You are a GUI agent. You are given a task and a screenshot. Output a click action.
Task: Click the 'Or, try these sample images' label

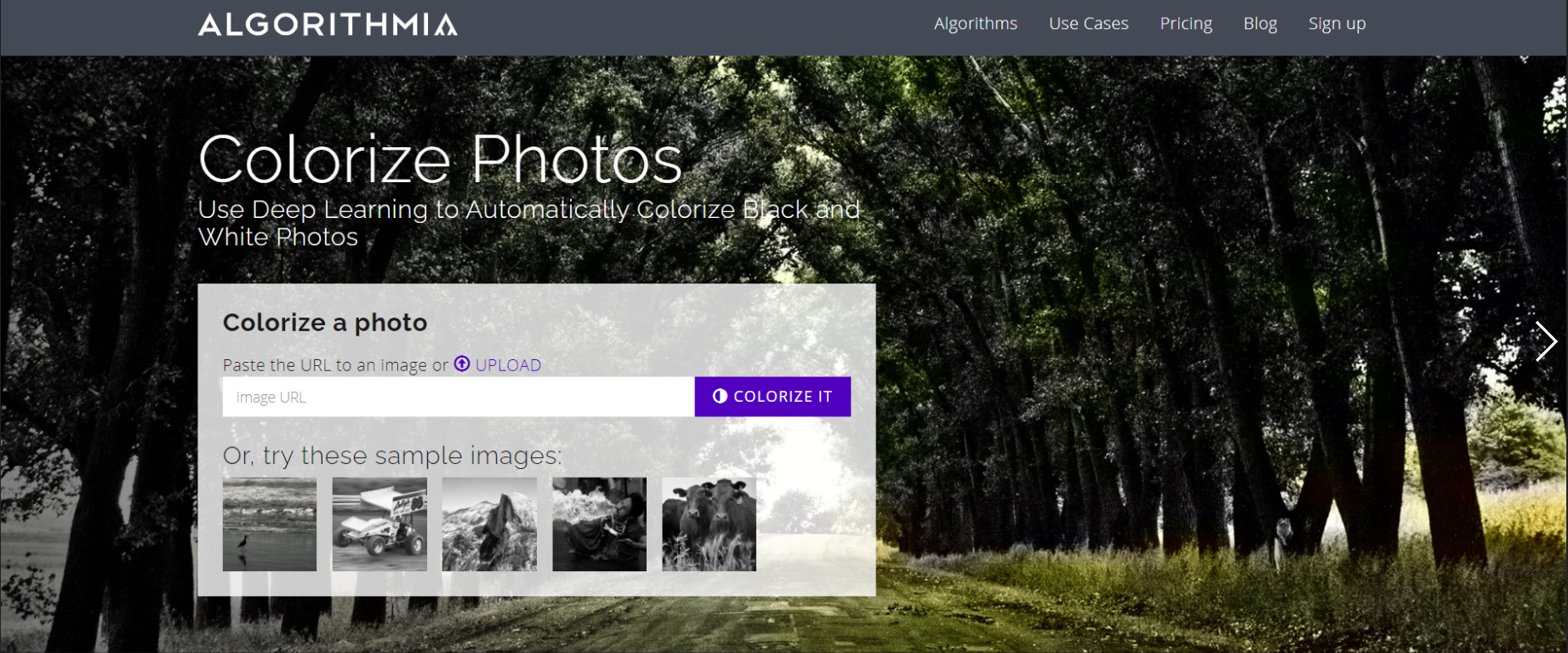392,455
